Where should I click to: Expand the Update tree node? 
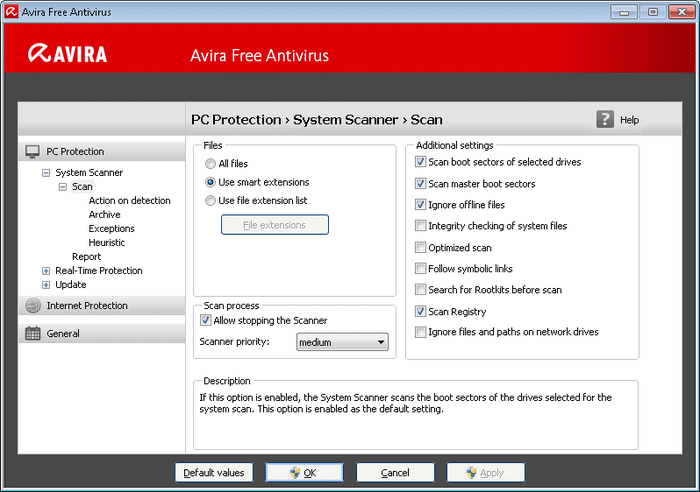coord(46,285)
